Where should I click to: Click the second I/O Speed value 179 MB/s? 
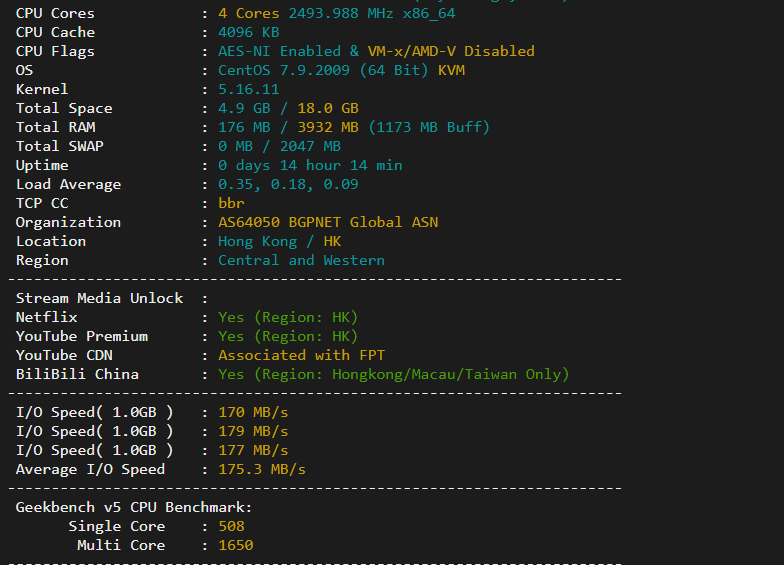tap(253, 432)
